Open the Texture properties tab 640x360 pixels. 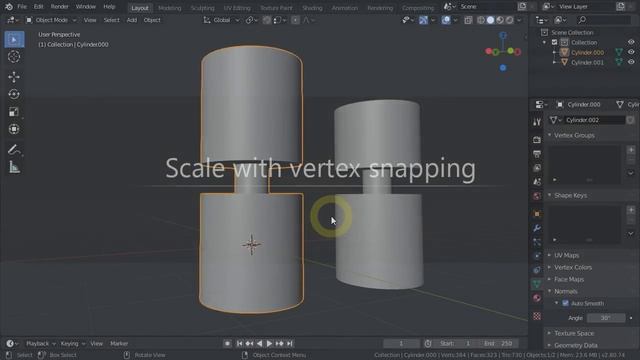[537, 316]
